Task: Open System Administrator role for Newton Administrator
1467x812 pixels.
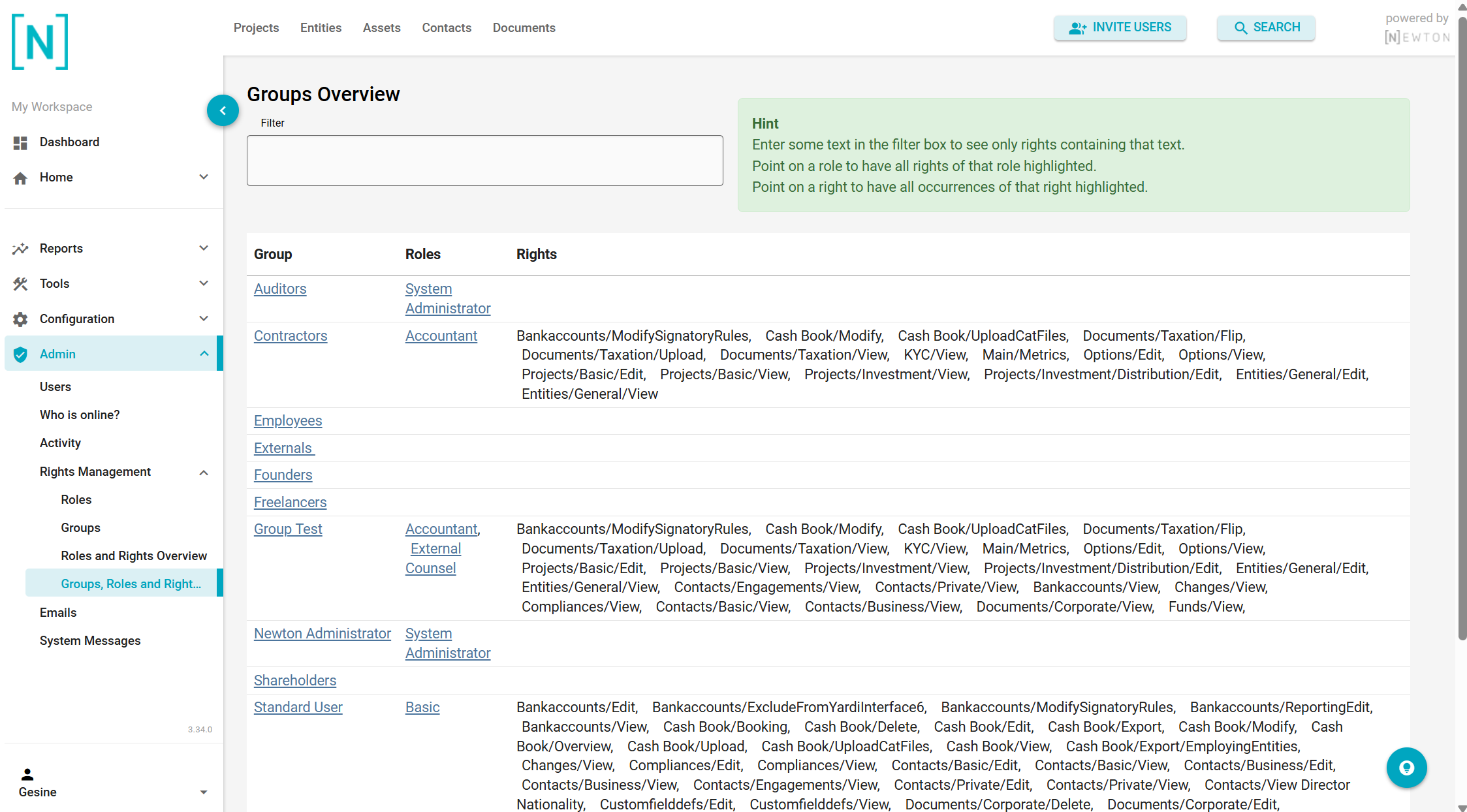Action: (x=448, y=643)
